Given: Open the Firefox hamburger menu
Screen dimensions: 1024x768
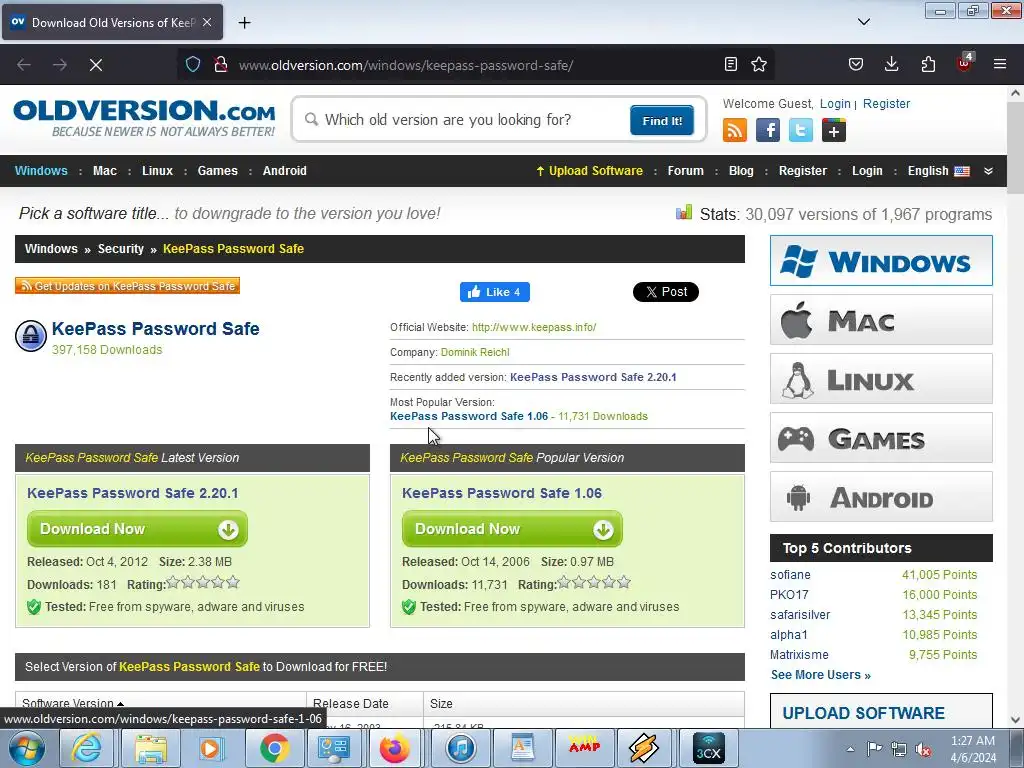Looking at the screenshot, I should tap(1000, 64).
